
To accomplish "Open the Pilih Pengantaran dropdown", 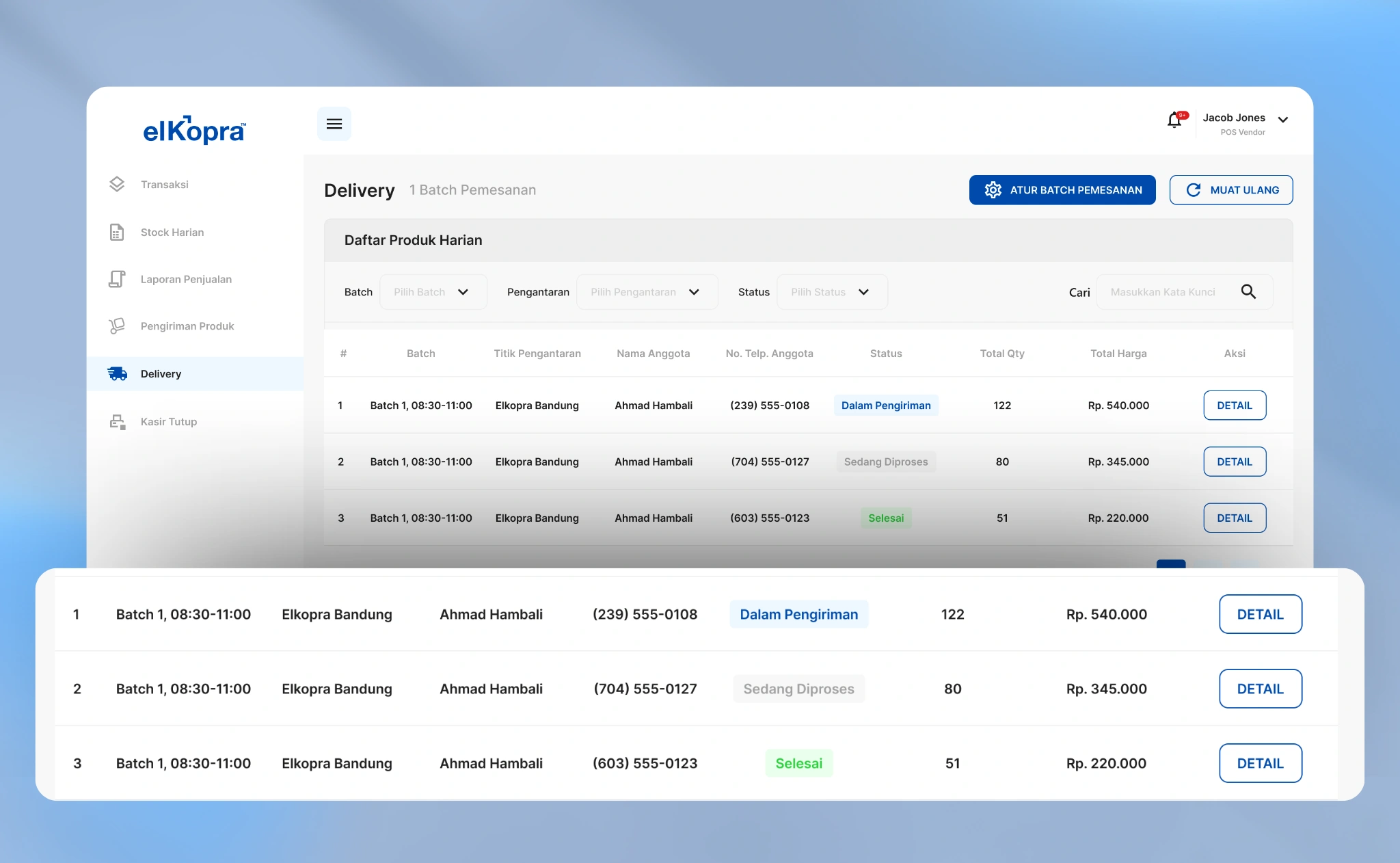I will (x=647, y=292).
